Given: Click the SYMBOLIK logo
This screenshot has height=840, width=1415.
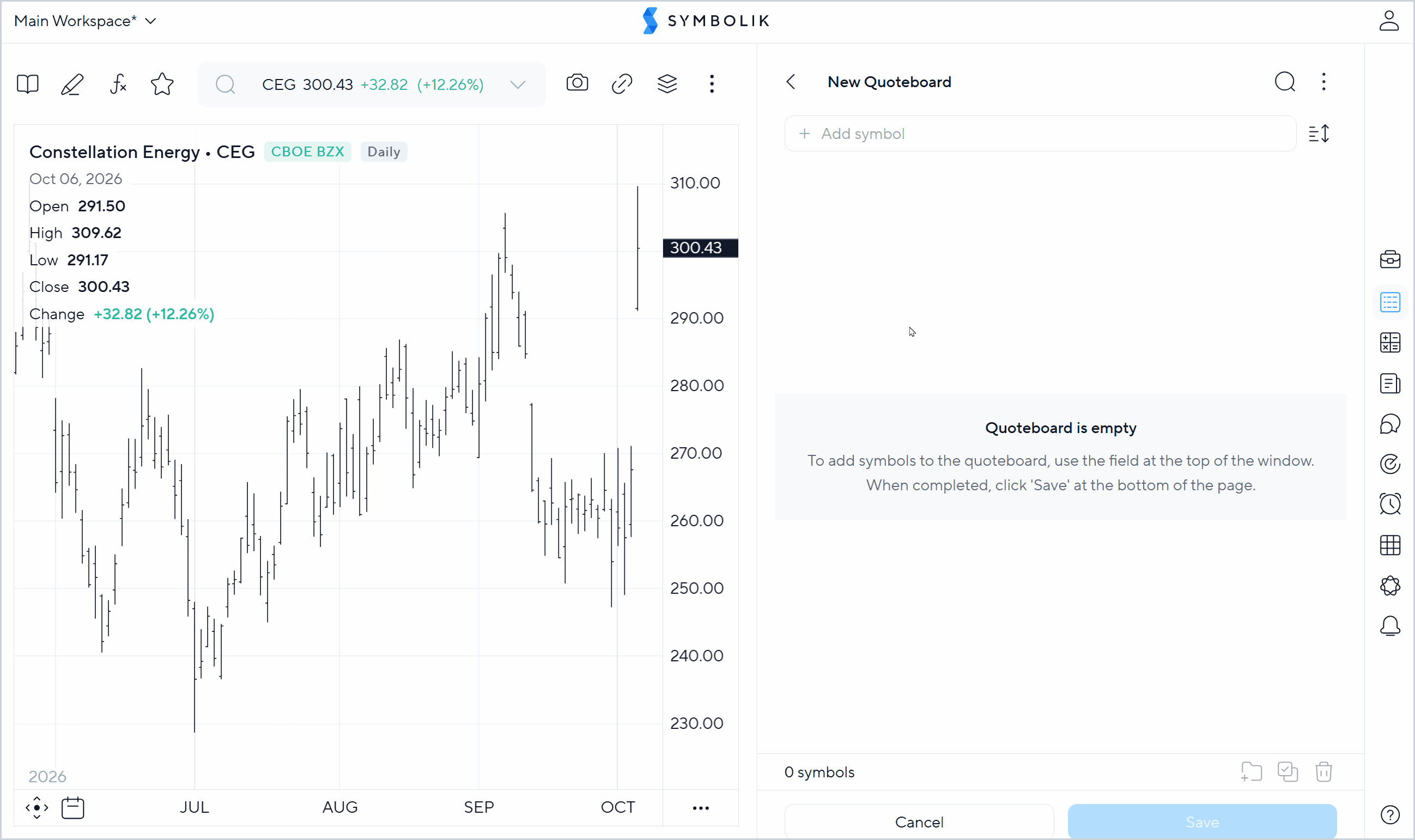Looking at the screenshot, I should (706, 21).
